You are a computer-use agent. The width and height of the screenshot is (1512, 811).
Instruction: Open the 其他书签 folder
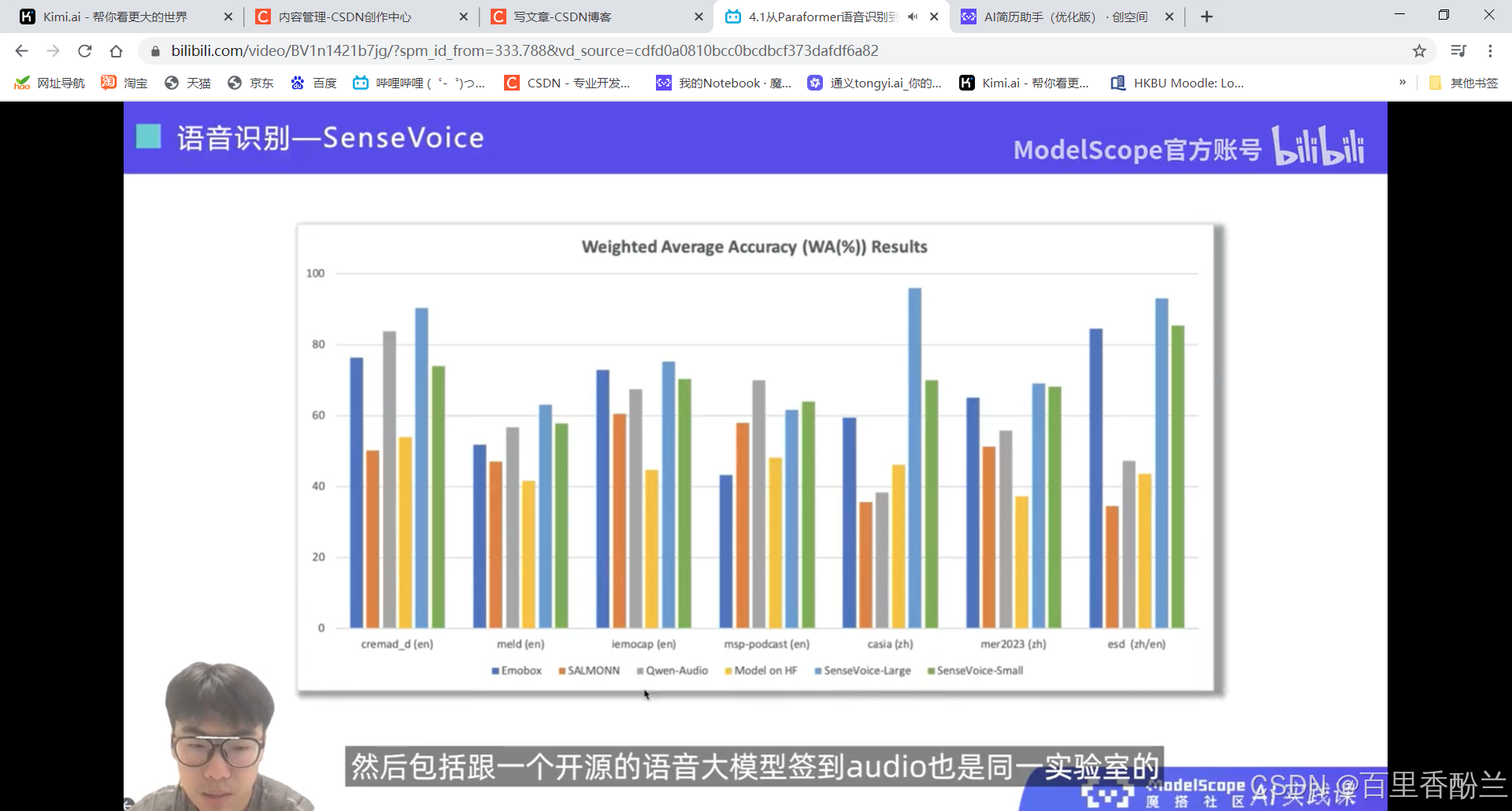coord(1463,83)
